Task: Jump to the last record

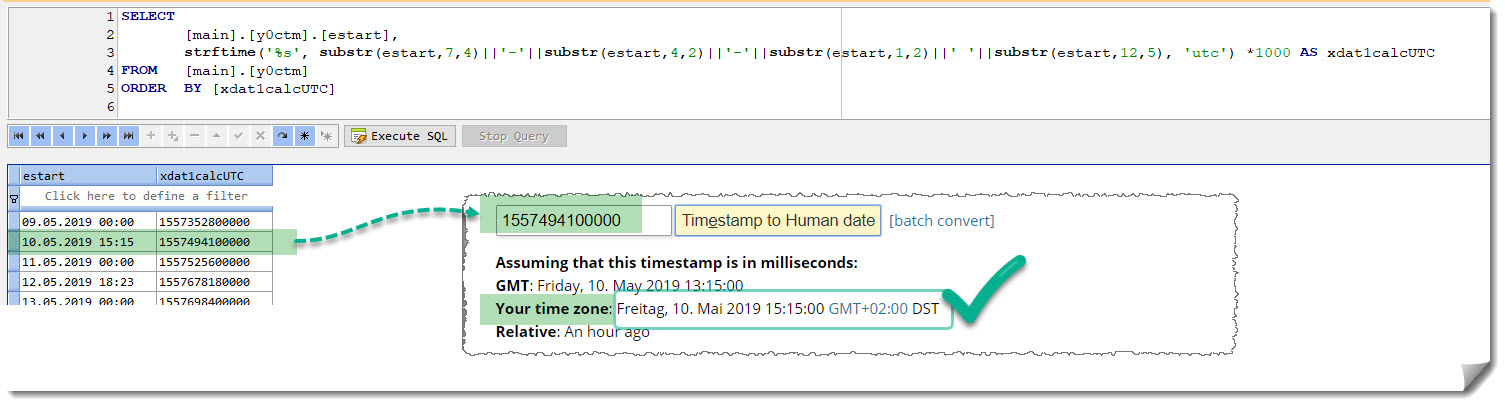Action: 129,136
